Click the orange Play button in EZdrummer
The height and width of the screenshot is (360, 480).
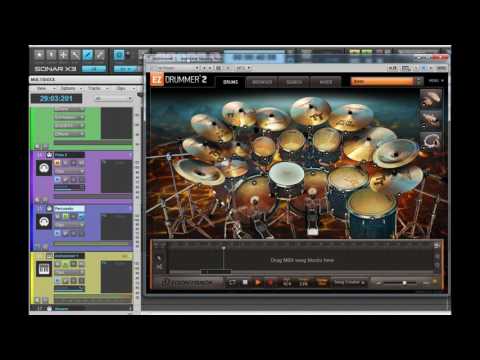click(258, 283)
